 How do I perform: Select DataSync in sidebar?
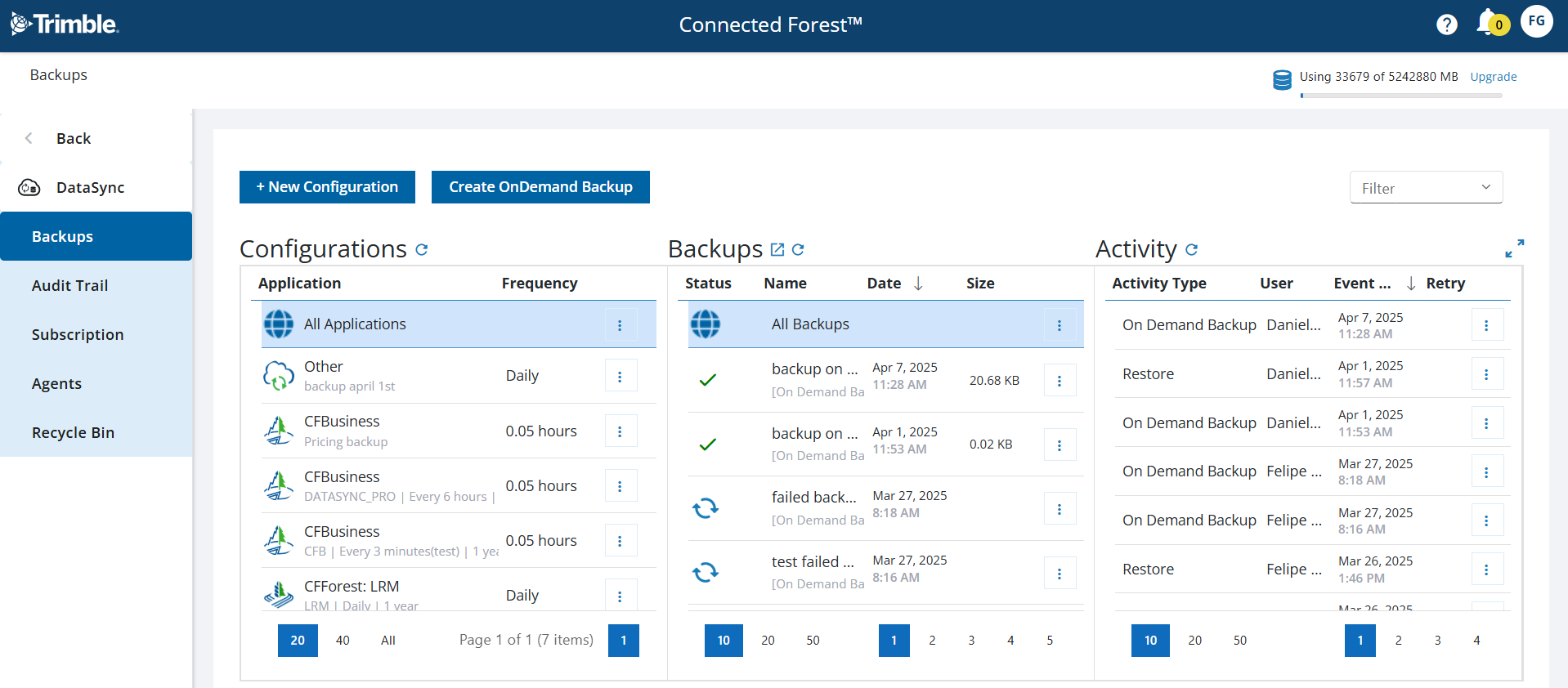[x=96, y=187]
